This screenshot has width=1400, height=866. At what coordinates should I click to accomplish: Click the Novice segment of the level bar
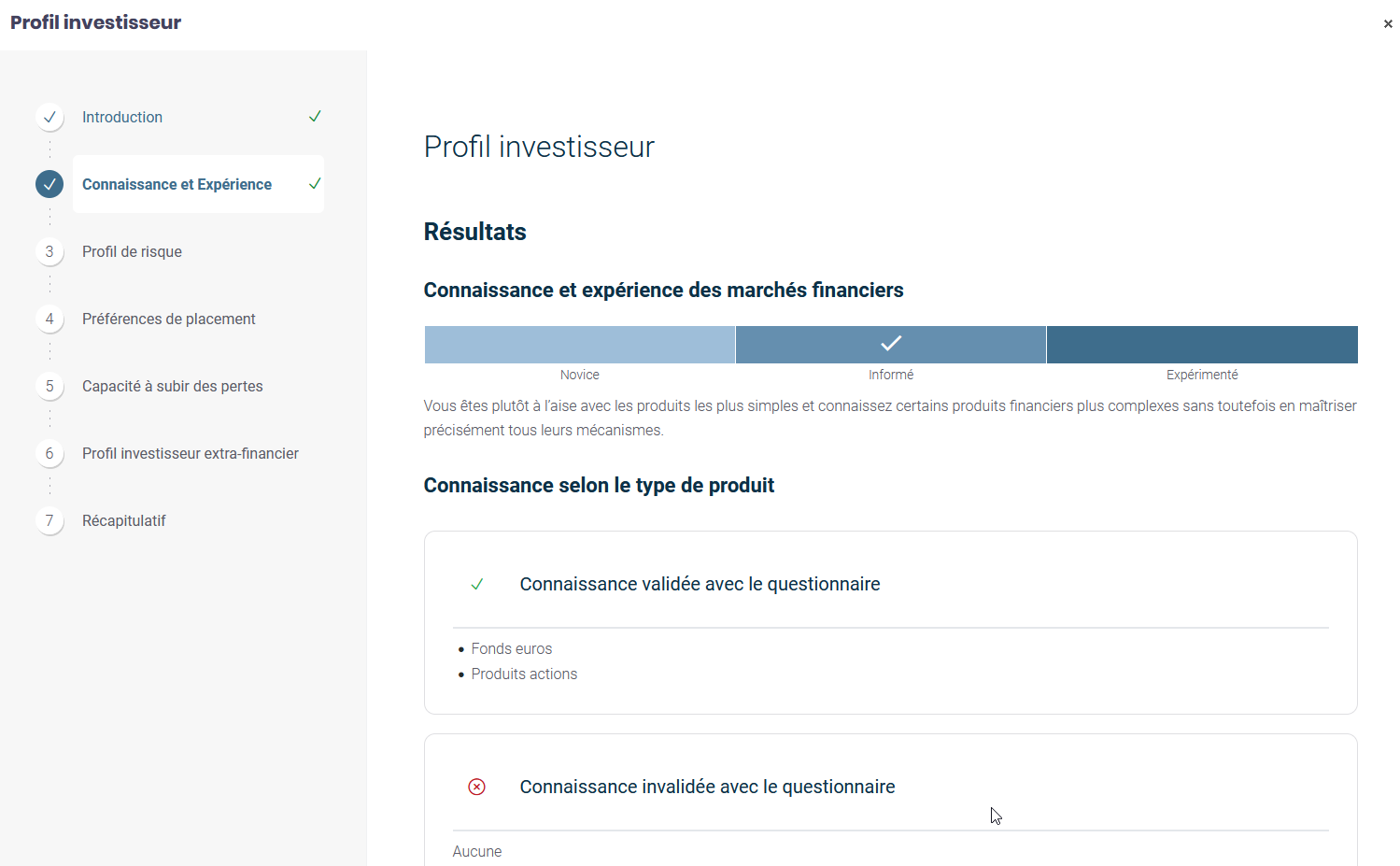click(579, 345)
